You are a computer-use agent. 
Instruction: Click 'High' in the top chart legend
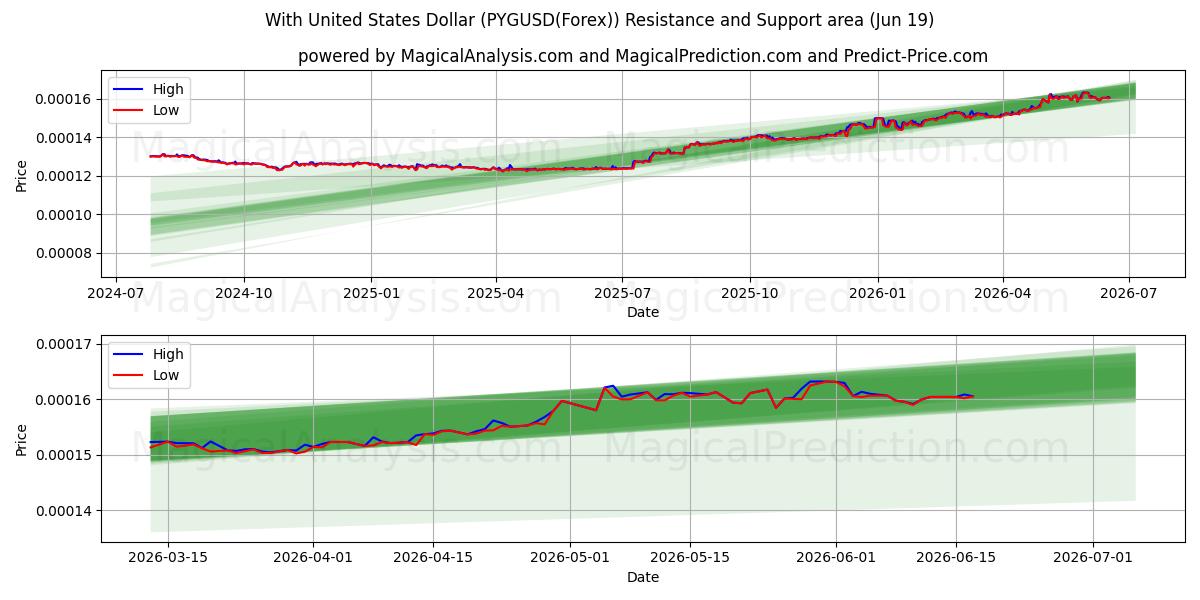click(168, 89)
